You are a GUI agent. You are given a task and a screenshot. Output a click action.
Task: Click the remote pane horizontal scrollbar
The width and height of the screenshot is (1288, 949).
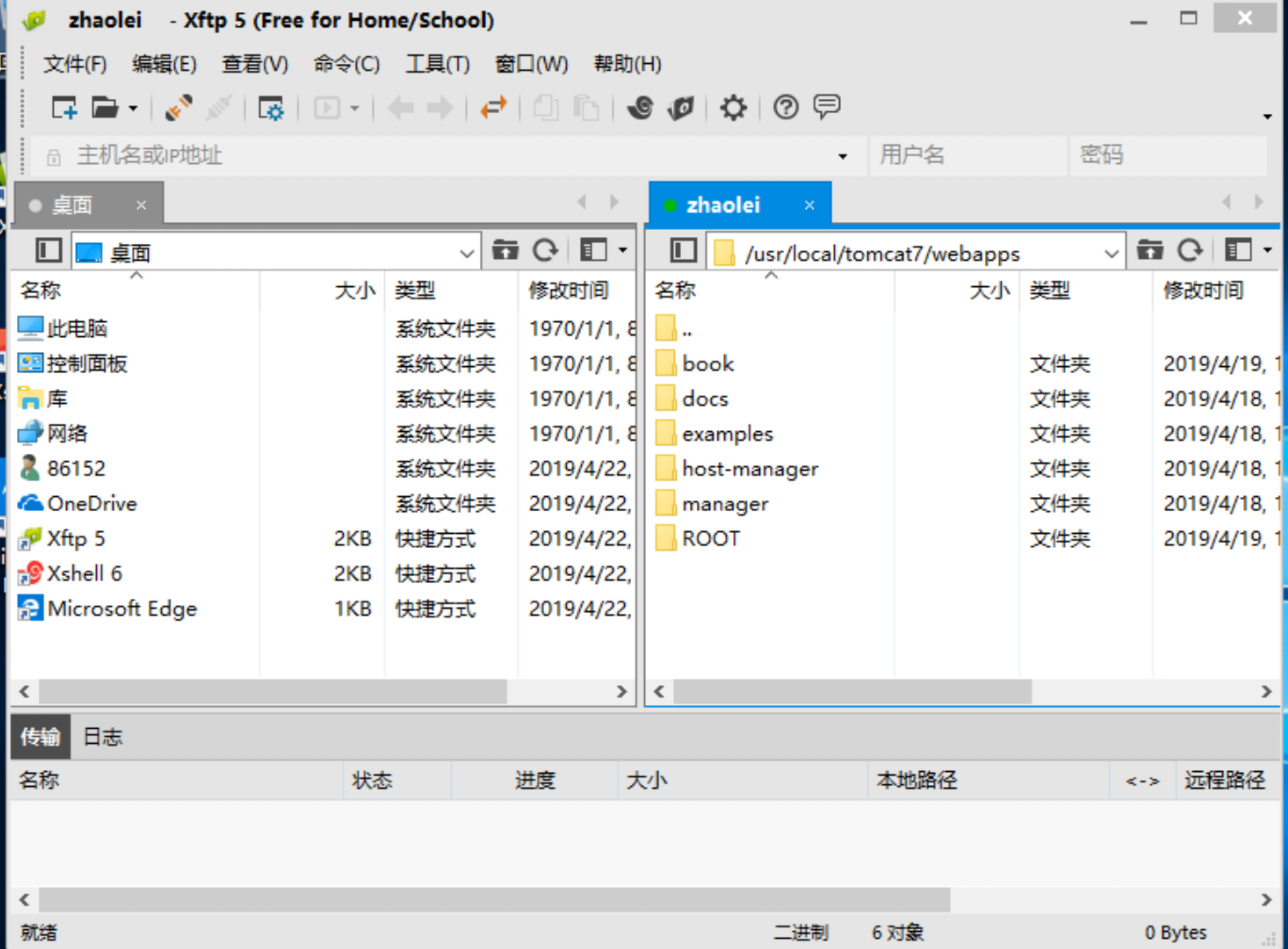(x=852, y=691)
